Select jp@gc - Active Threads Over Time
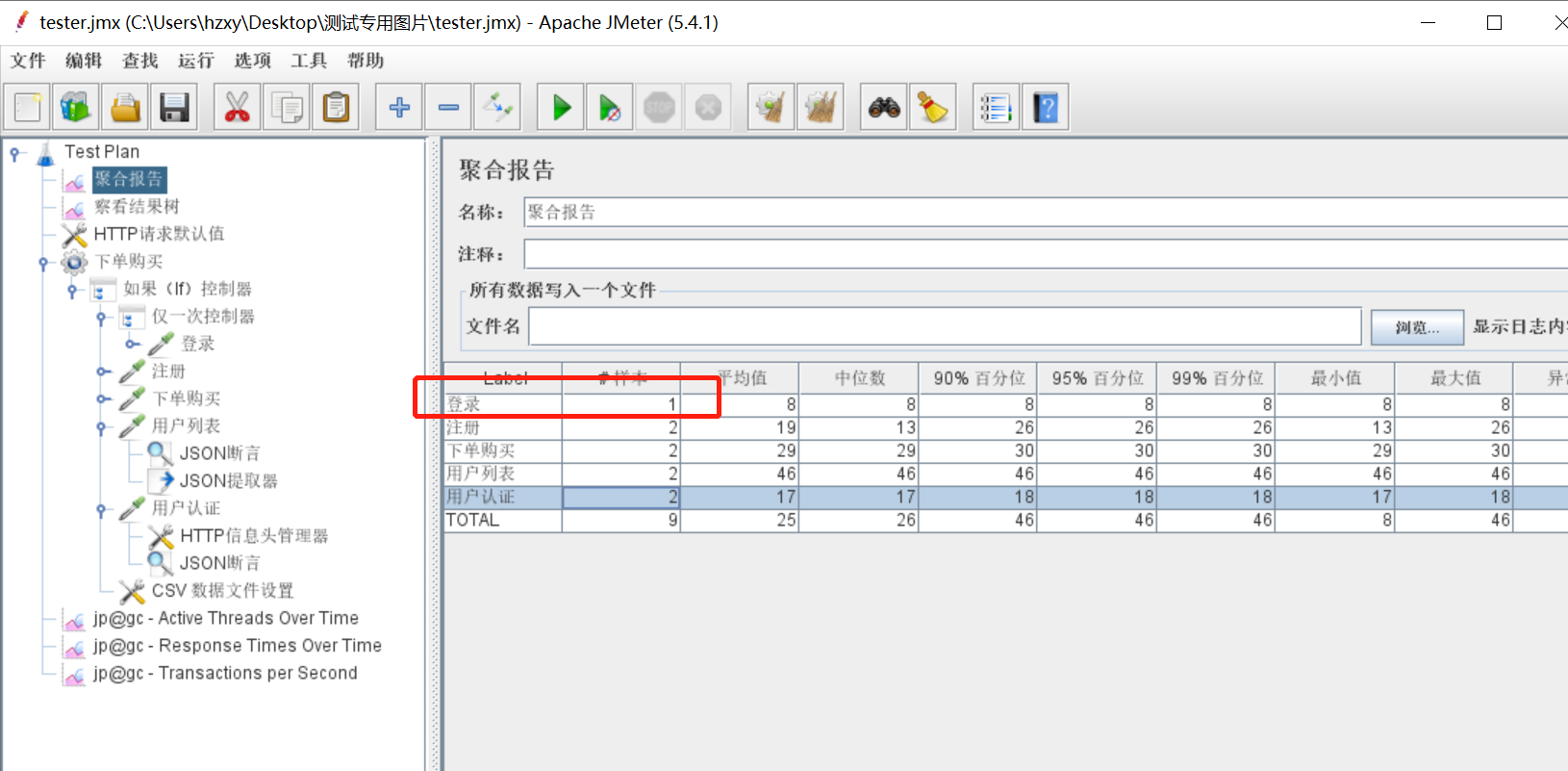The image size is (1568, 771). point(226,619)
